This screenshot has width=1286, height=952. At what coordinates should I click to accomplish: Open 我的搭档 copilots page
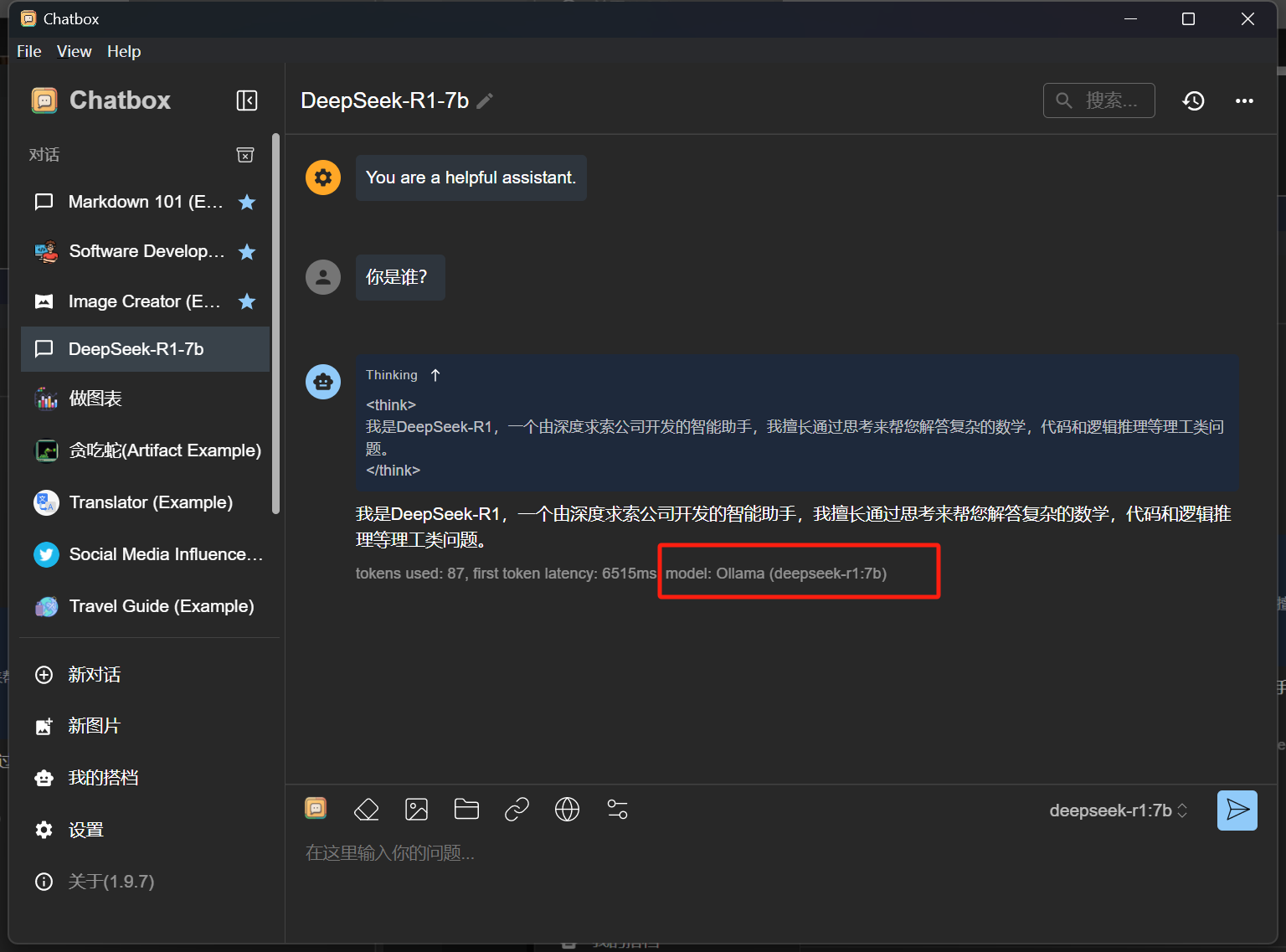(x=145, y=778)
